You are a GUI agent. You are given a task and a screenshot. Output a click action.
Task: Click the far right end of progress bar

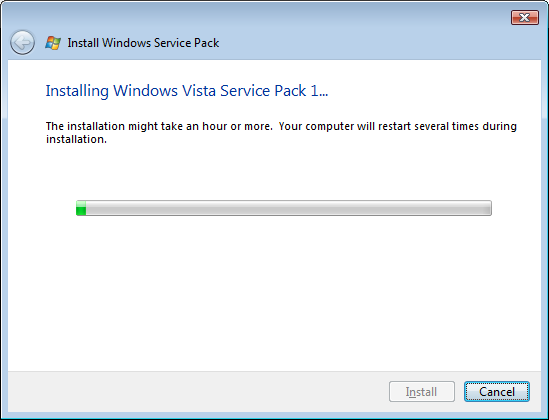pyautogui.click(x=489, y=208)
